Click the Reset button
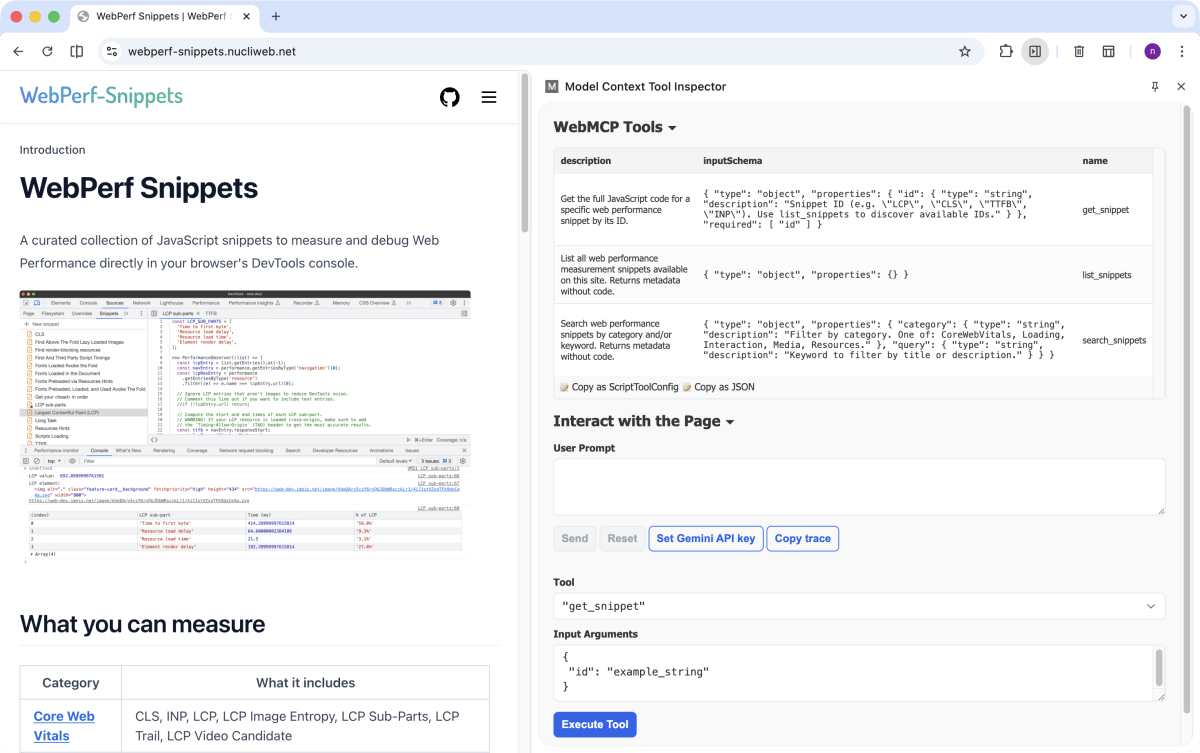 tap(622, 538)
